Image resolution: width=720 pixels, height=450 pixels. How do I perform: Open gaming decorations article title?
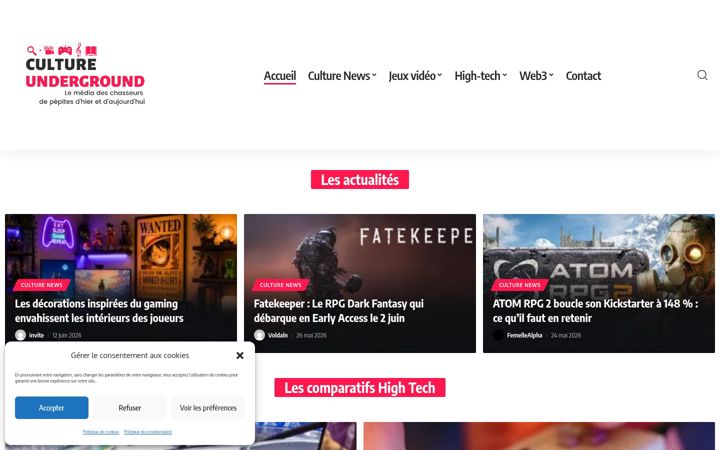coord(99,311)
